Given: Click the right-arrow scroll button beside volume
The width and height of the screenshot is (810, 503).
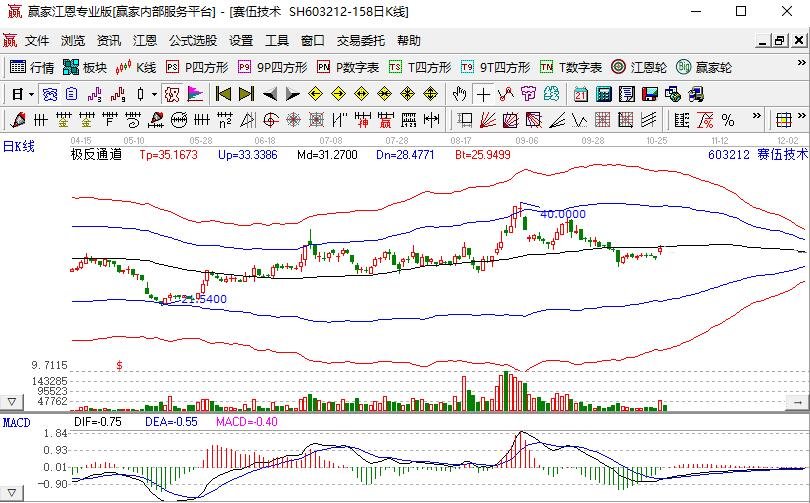Looking at the screenshot, I should 798,402.
